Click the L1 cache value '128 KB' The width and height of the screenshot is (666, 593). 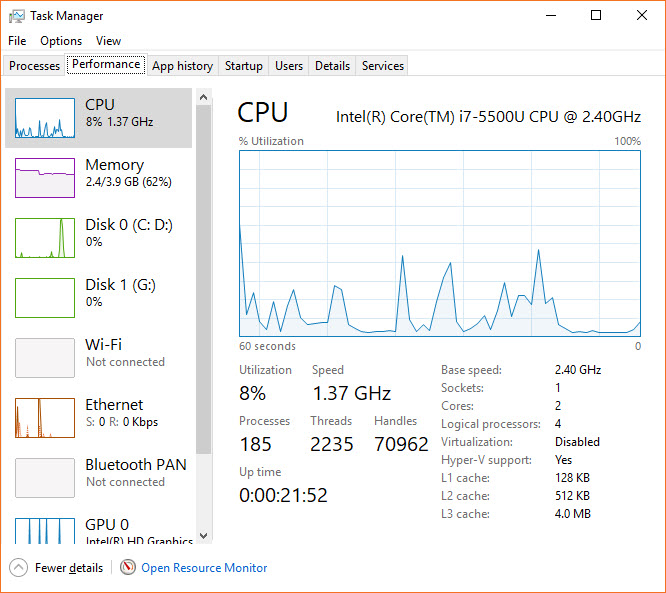tap(573, 478)
